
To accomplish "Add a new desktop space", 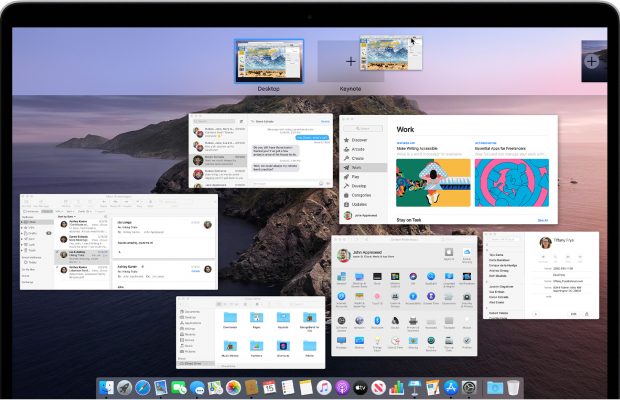I will [x=592, y=61].
